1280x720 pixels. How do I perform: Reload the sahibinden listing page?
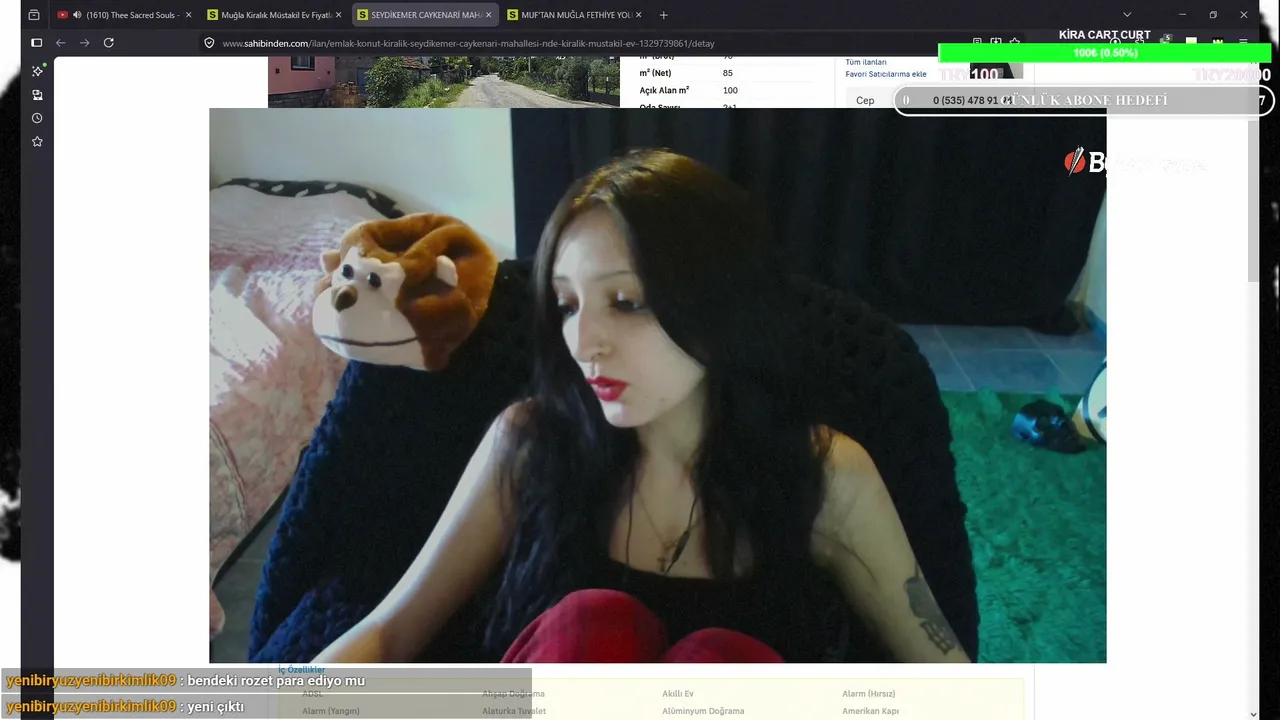[x=109, y=43]
